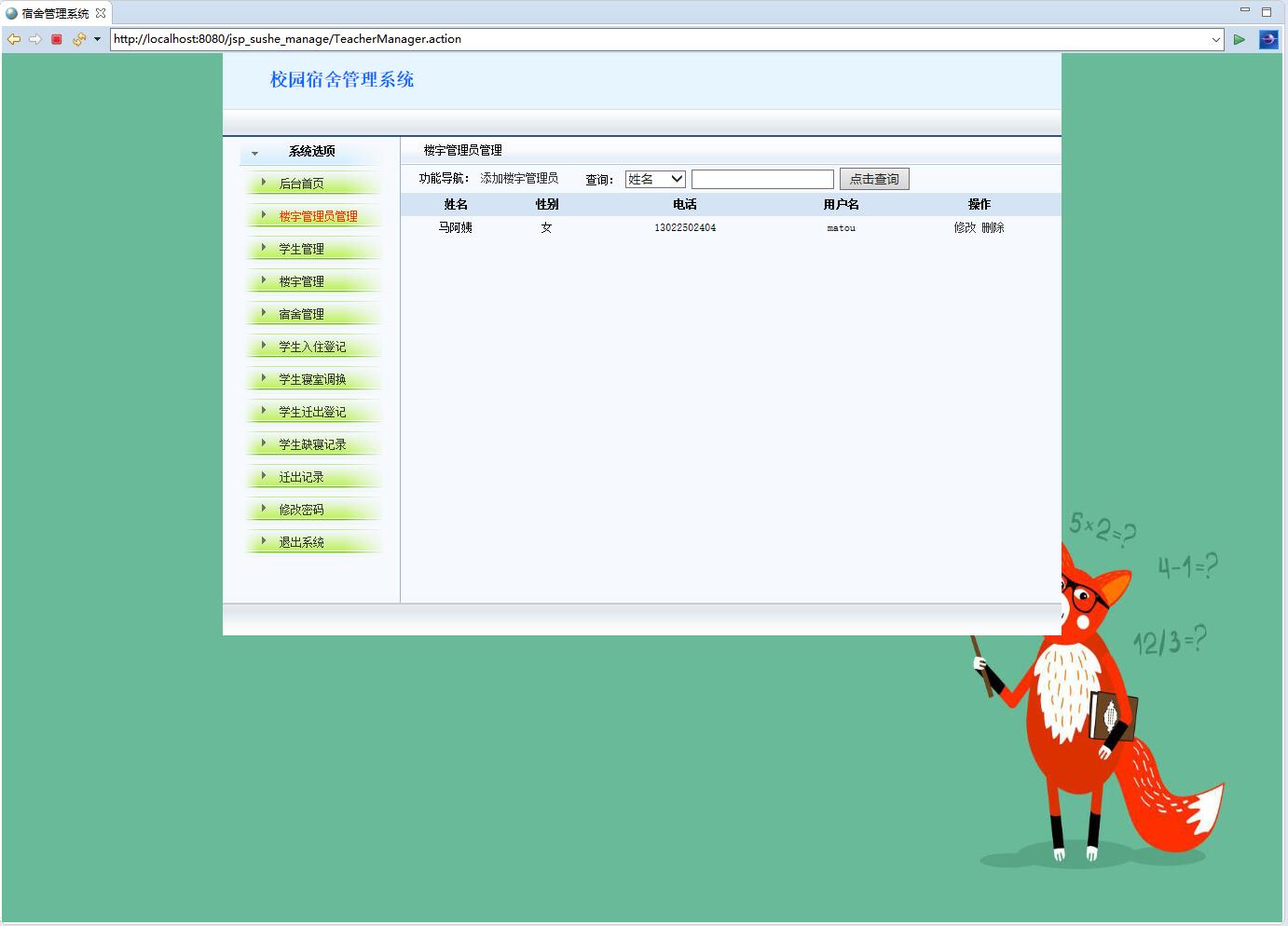Select the 宿舍管理系统 browser tab
Image resolution: width=1288 pixels, height=926 pixels.
tap(56, 13)
